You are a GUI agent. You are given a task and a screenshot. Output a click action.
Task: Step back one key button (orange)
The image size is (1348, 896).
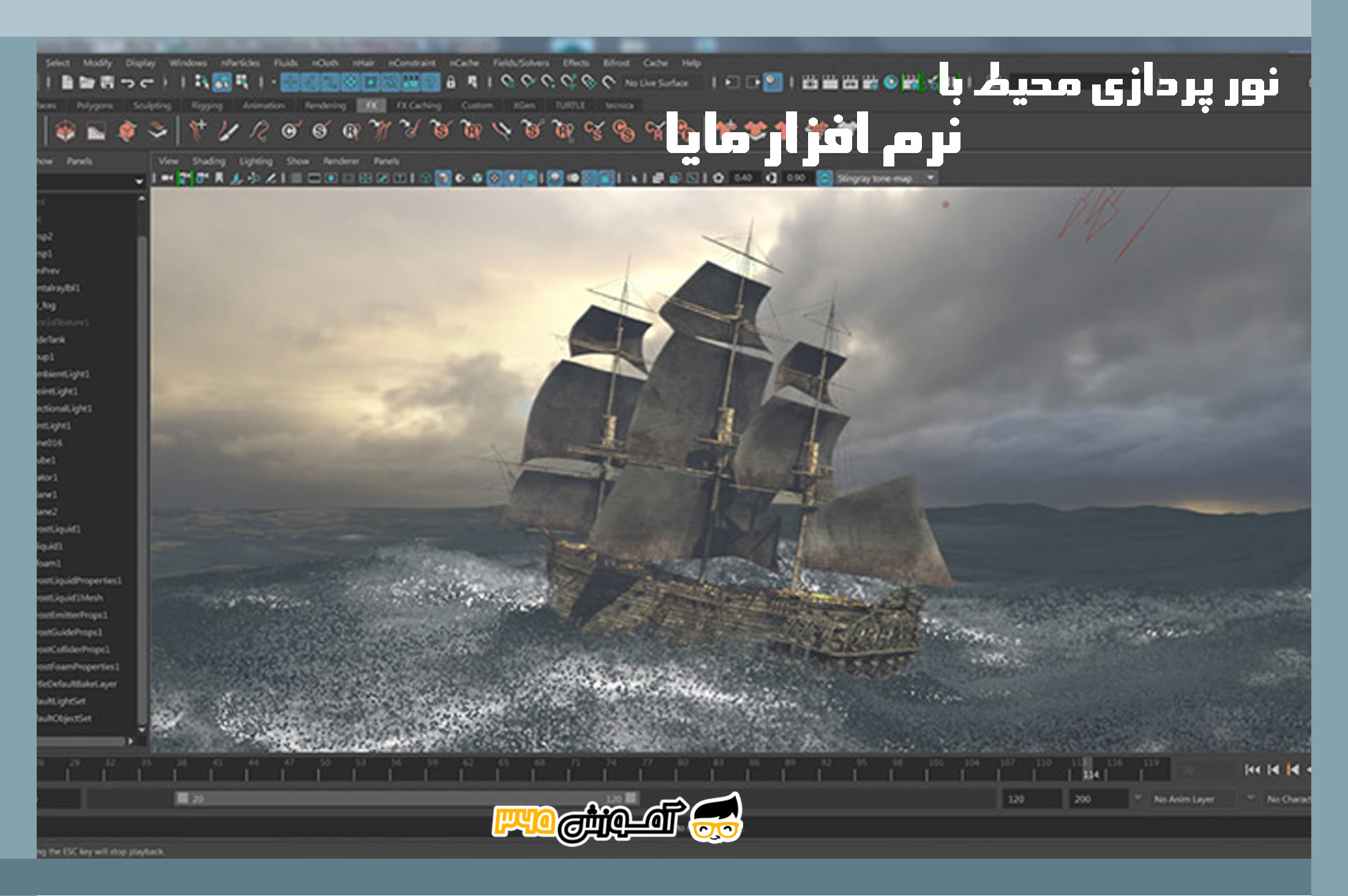(x=1293, y=769)
